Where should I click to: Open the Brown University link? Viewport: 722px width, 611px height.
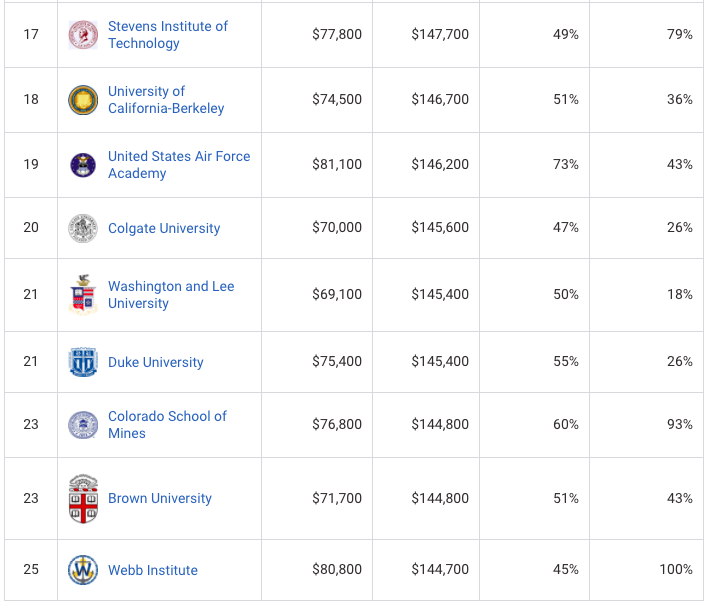[160, 499]
